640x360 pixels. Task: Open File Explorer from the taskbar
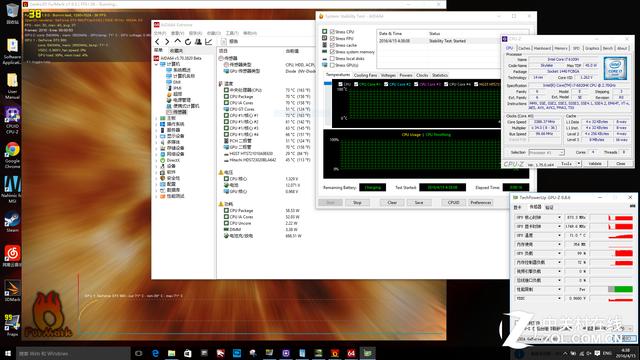(171, 353)
